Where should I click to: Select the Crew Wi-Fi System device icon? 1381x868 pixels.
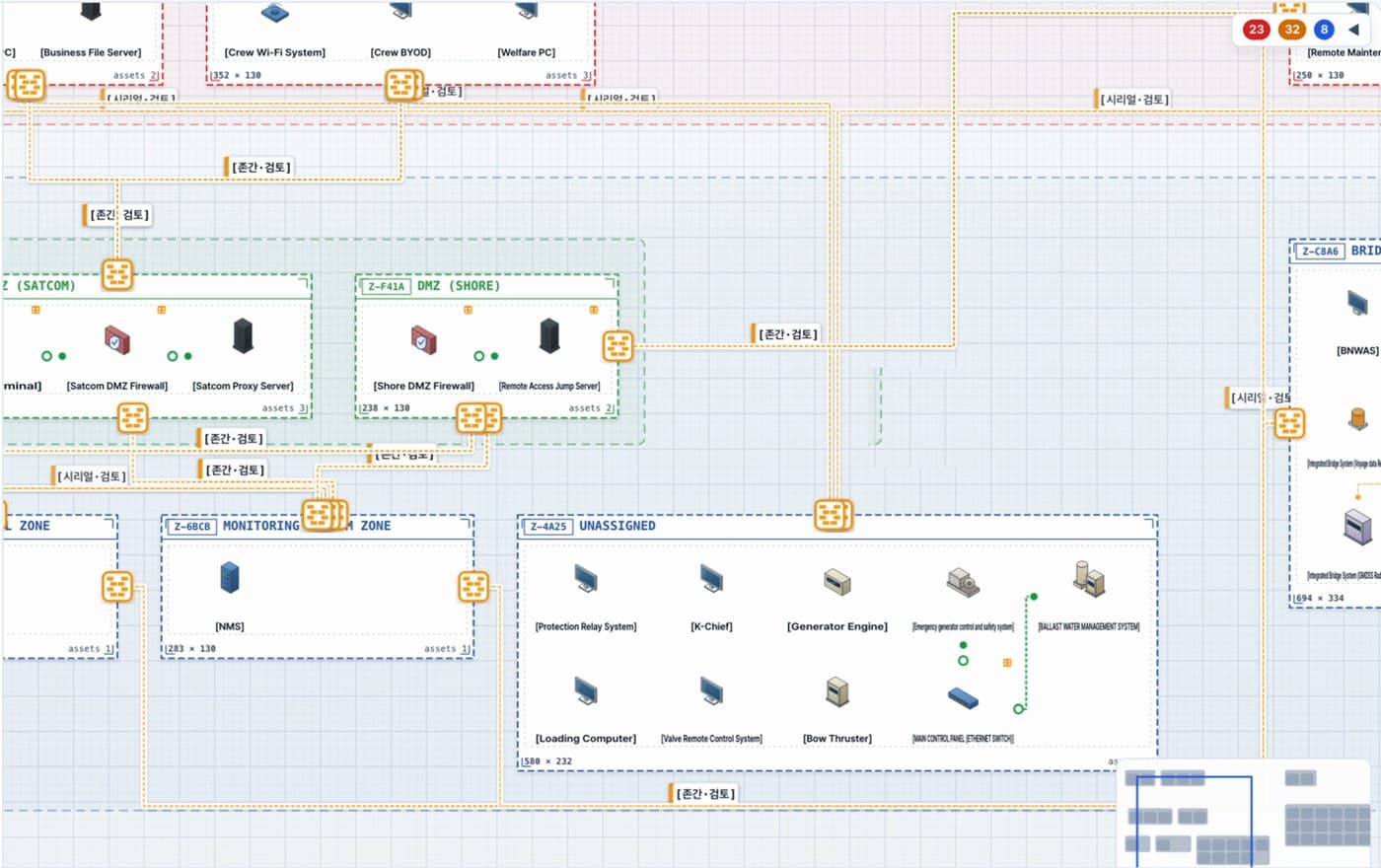click(x=274, y=12)
